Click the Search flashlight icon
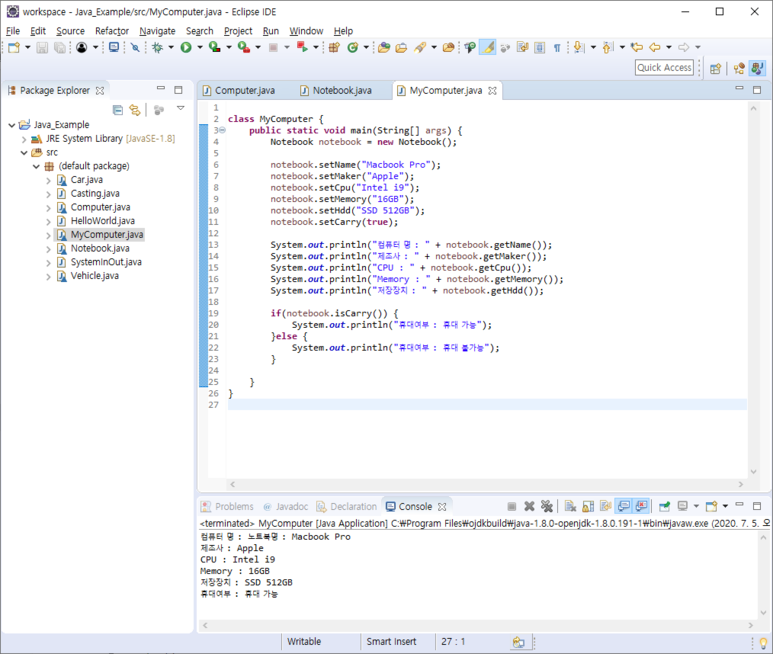 click(x=420, y=47)
